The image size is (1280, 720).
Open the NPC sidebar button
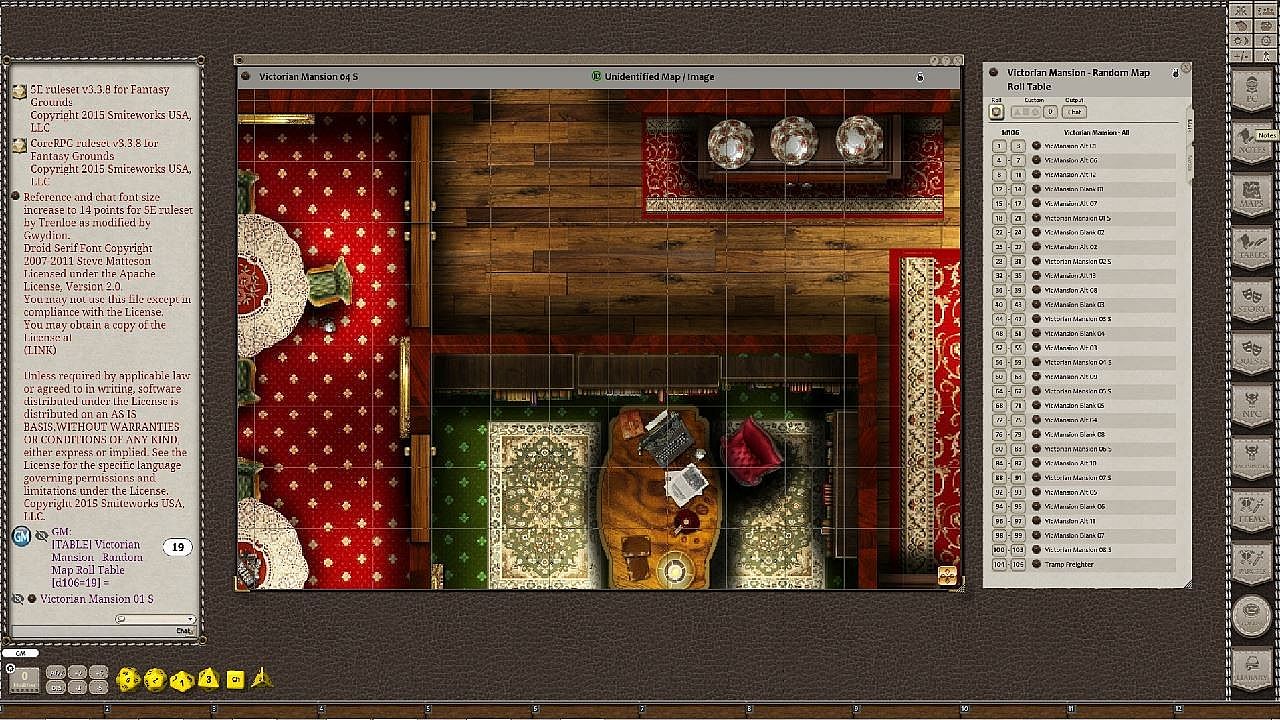(x=1251, y=405)
